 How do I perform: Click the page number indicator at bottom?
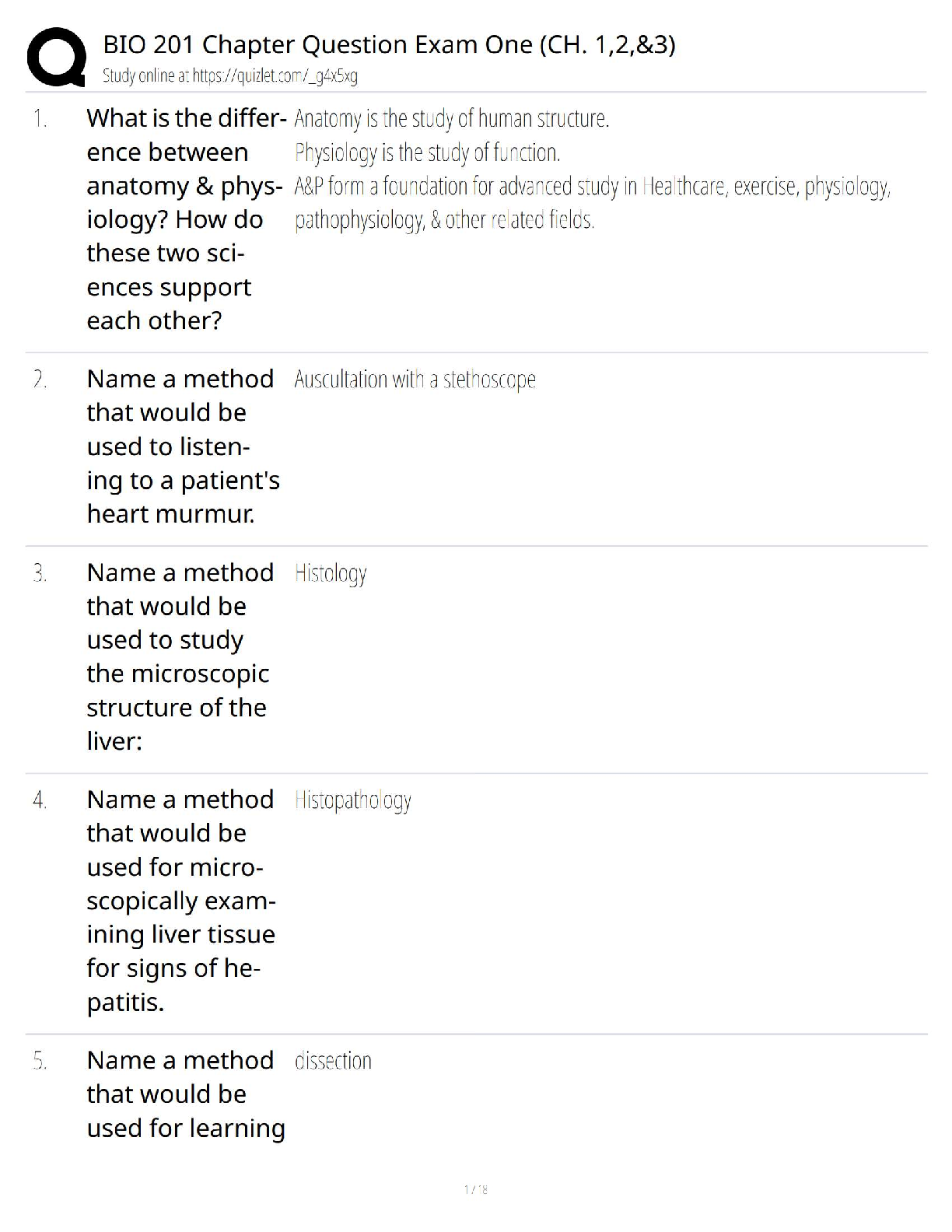pos(475,1189)
